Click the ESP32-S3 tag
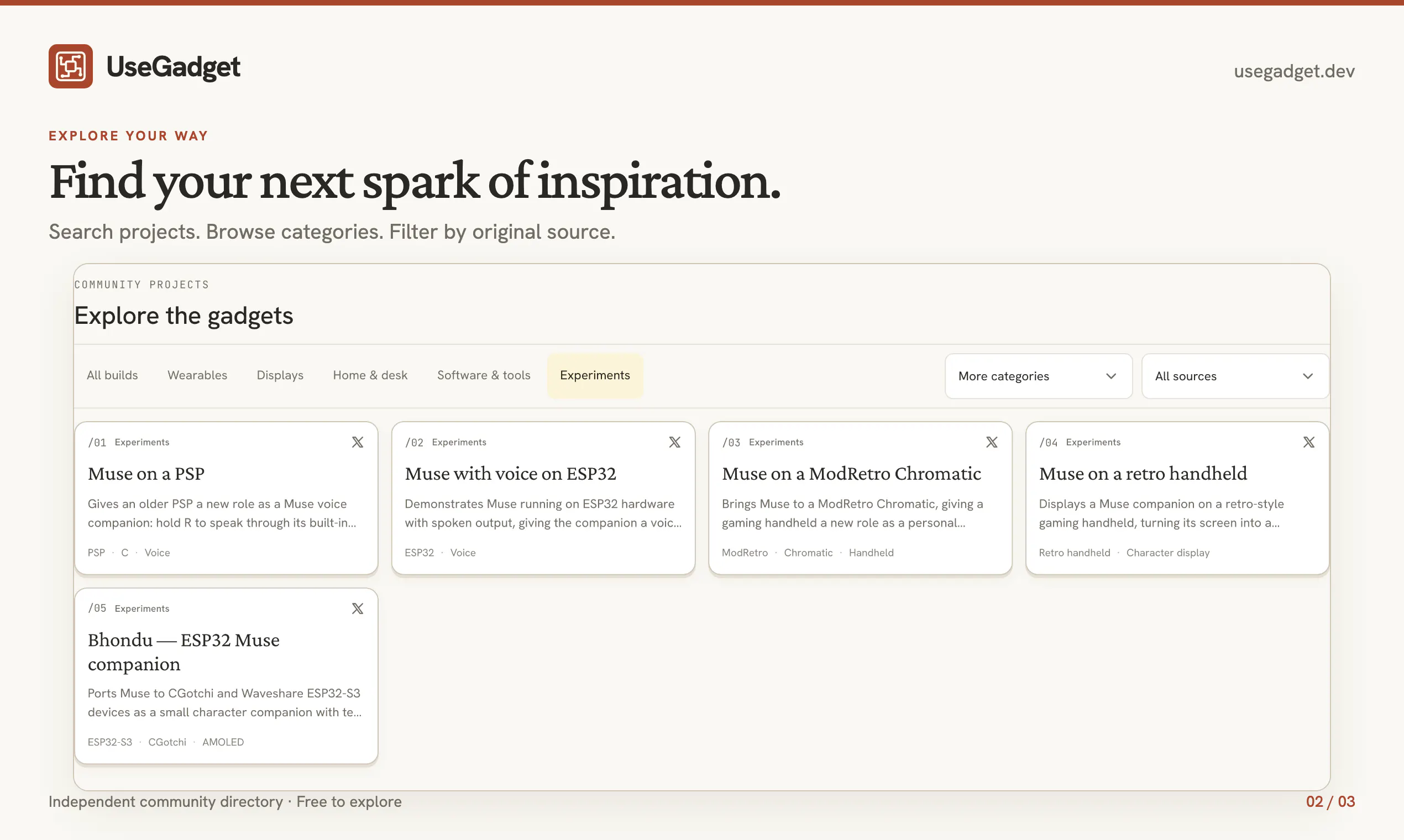Image resolution: width=1404 pixels, height=840 pixels. tap(110, 742)
